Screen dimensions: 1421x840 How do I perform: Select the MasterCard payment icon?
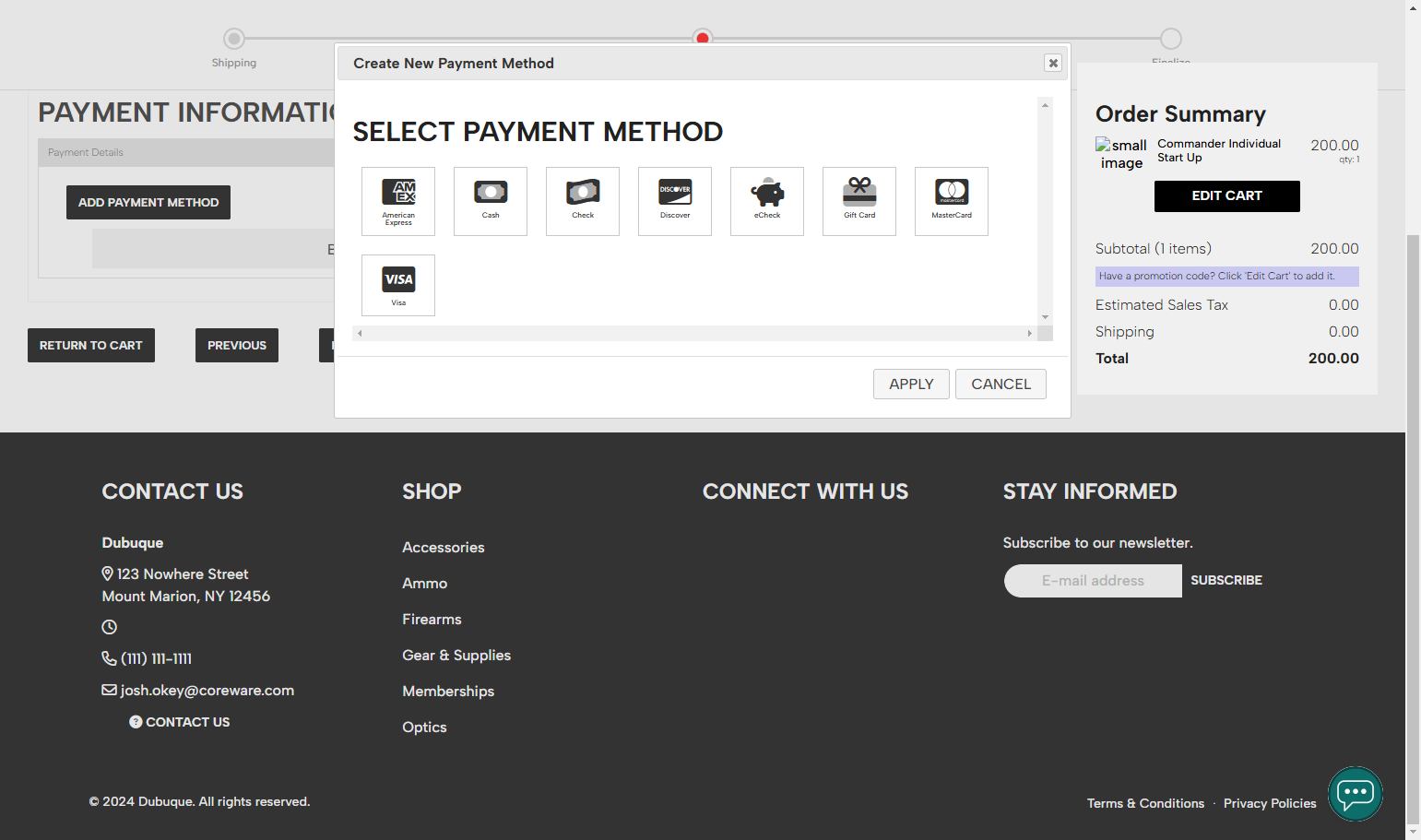tap(952, 201)
